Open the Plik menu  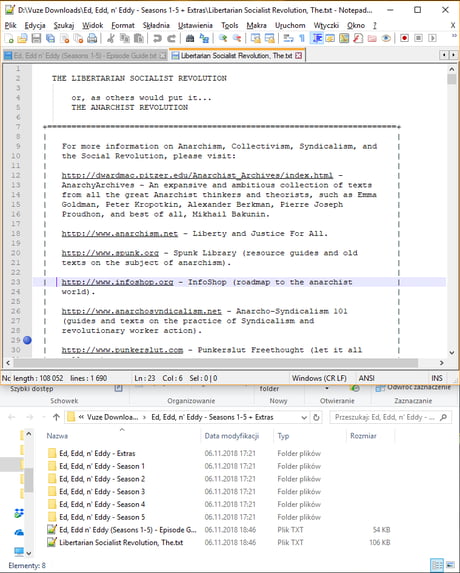pyautogui.click(x=11, y=25)
